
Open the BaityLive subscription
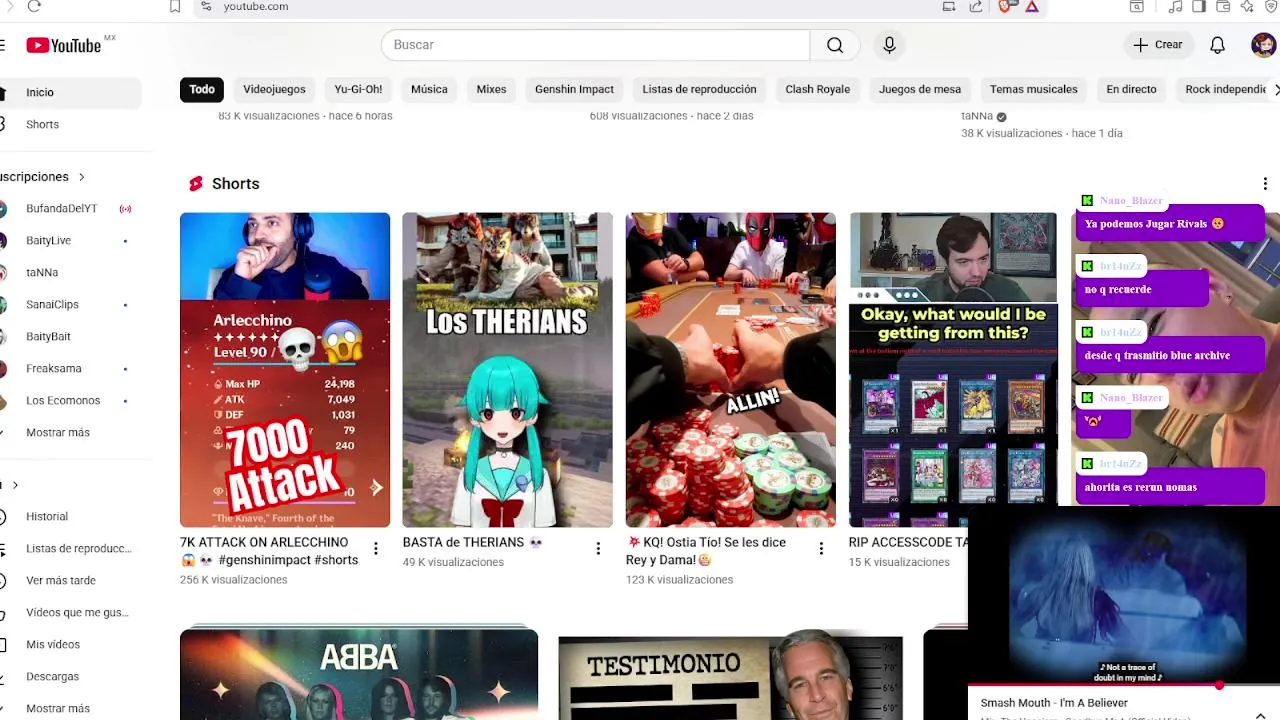click(70, 240)
